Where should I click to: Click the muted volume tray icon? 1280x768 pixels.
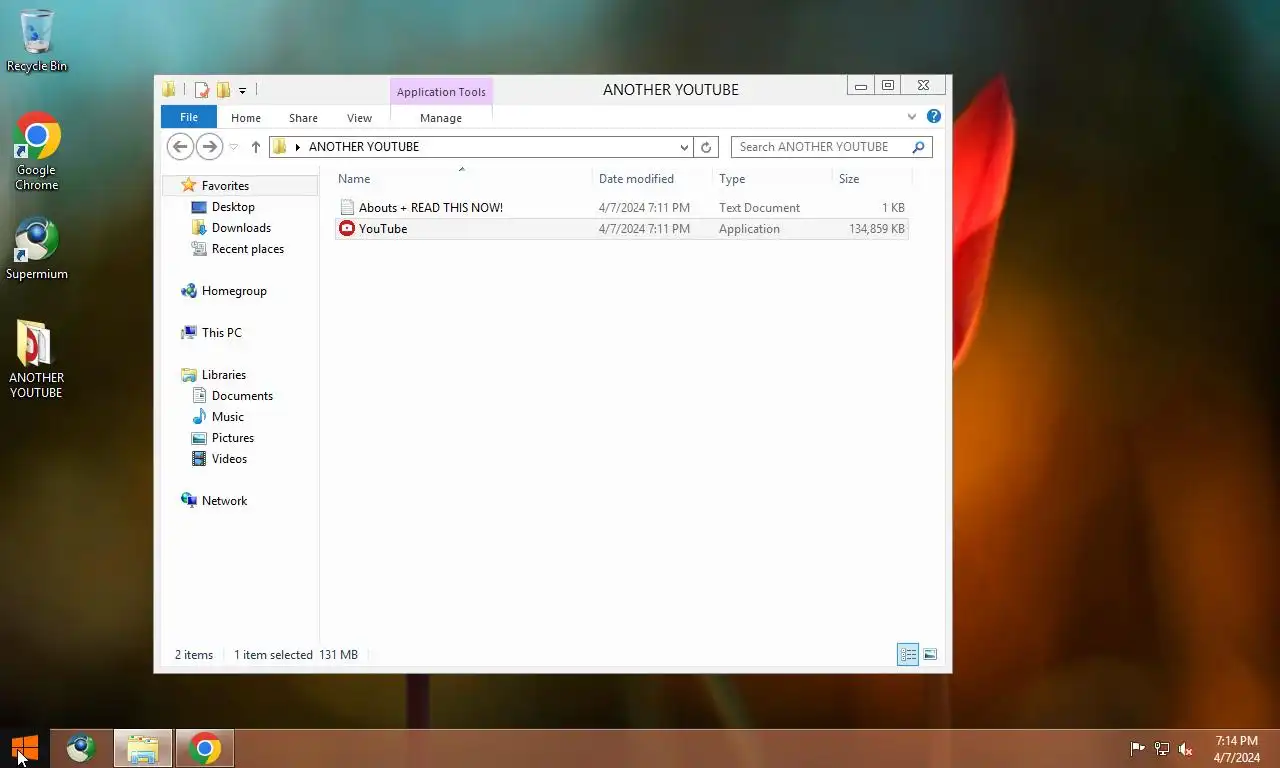(x=1186, y=749)
